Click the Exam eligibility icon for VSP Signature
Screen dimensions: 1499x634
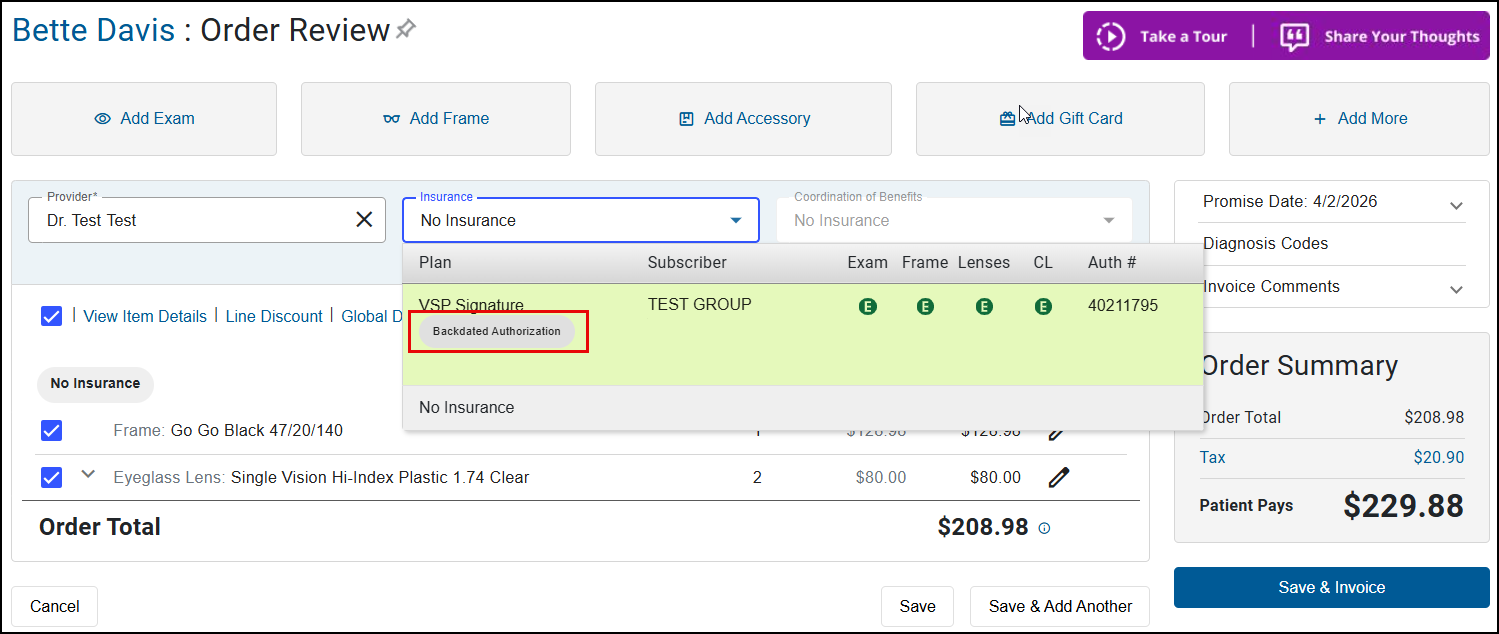pyautogui.click(x=867, y=307)
